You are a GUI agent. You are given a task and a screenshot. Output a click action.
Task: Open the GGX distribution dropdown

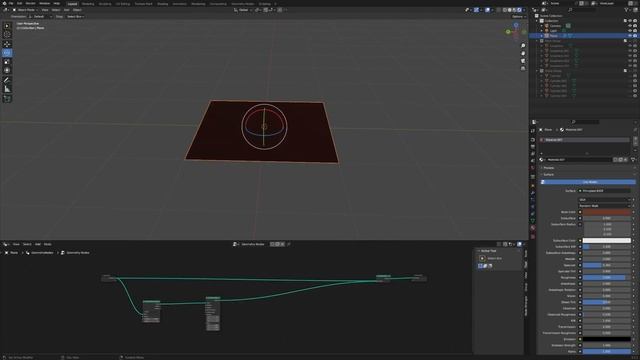coord(604,200)
